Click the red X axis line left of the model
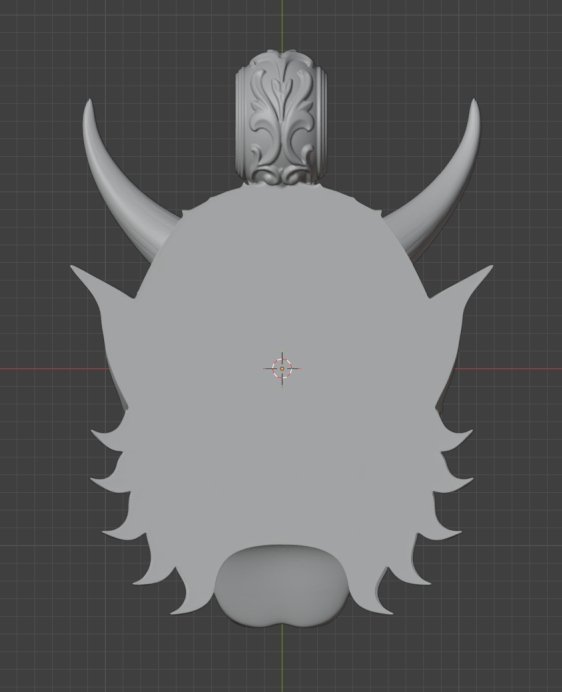The image size is (562, 692). pos(53,369)
